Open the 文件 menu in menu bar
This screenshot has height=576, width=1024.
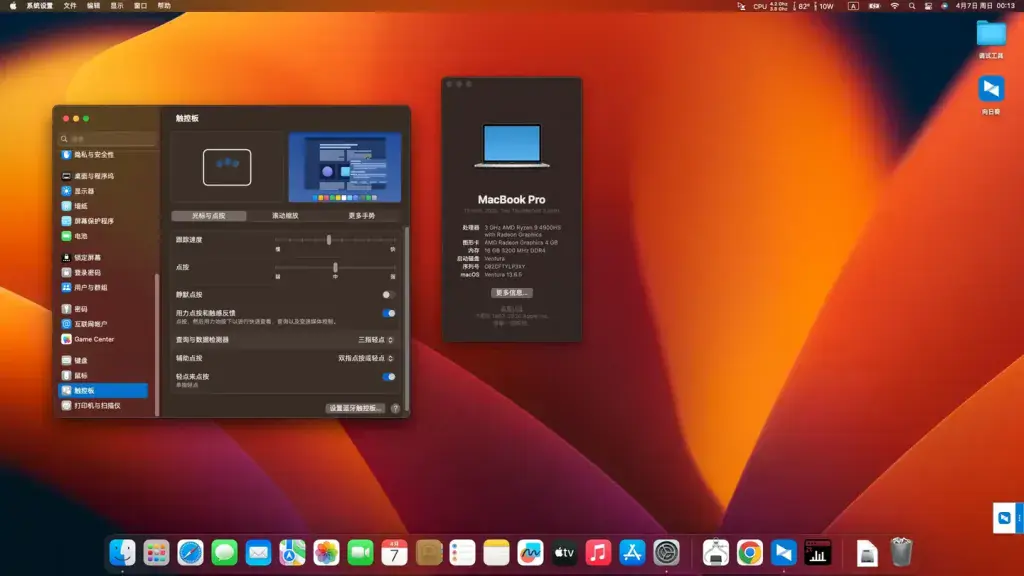coord(70,6)
